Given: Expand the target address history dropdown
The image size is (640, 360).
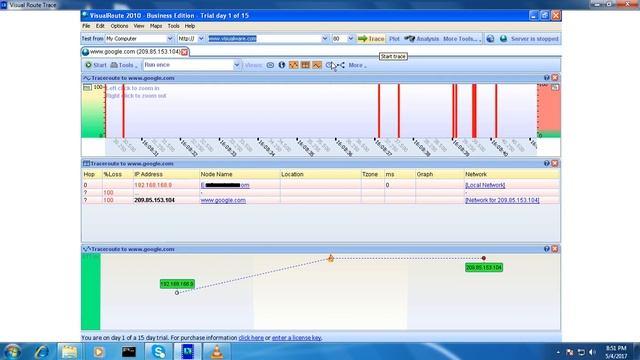Looking at the screenshot, I should pyautogui.click(x=325, y=39).
